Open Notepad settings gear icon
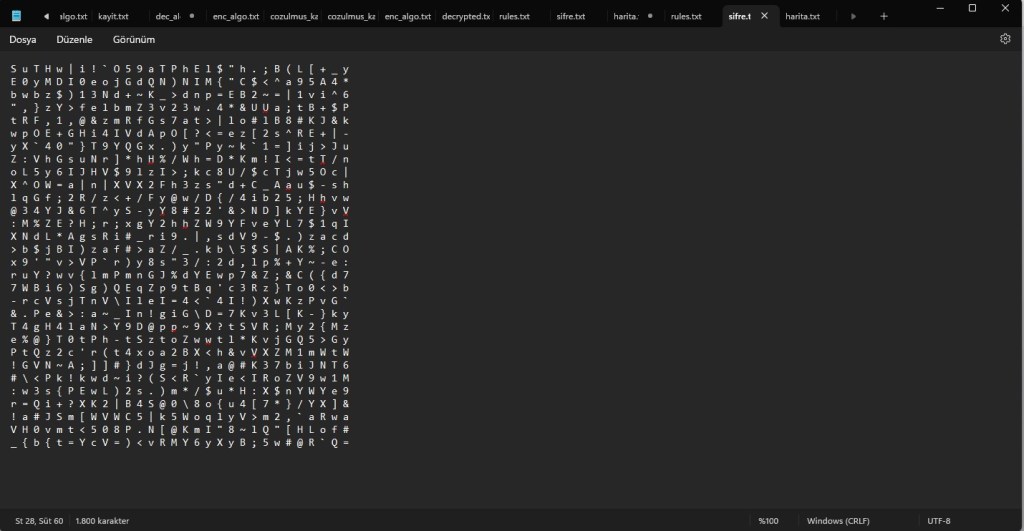The height and width of the screenshot is (531, 1024). click(x=1005, y=39)
